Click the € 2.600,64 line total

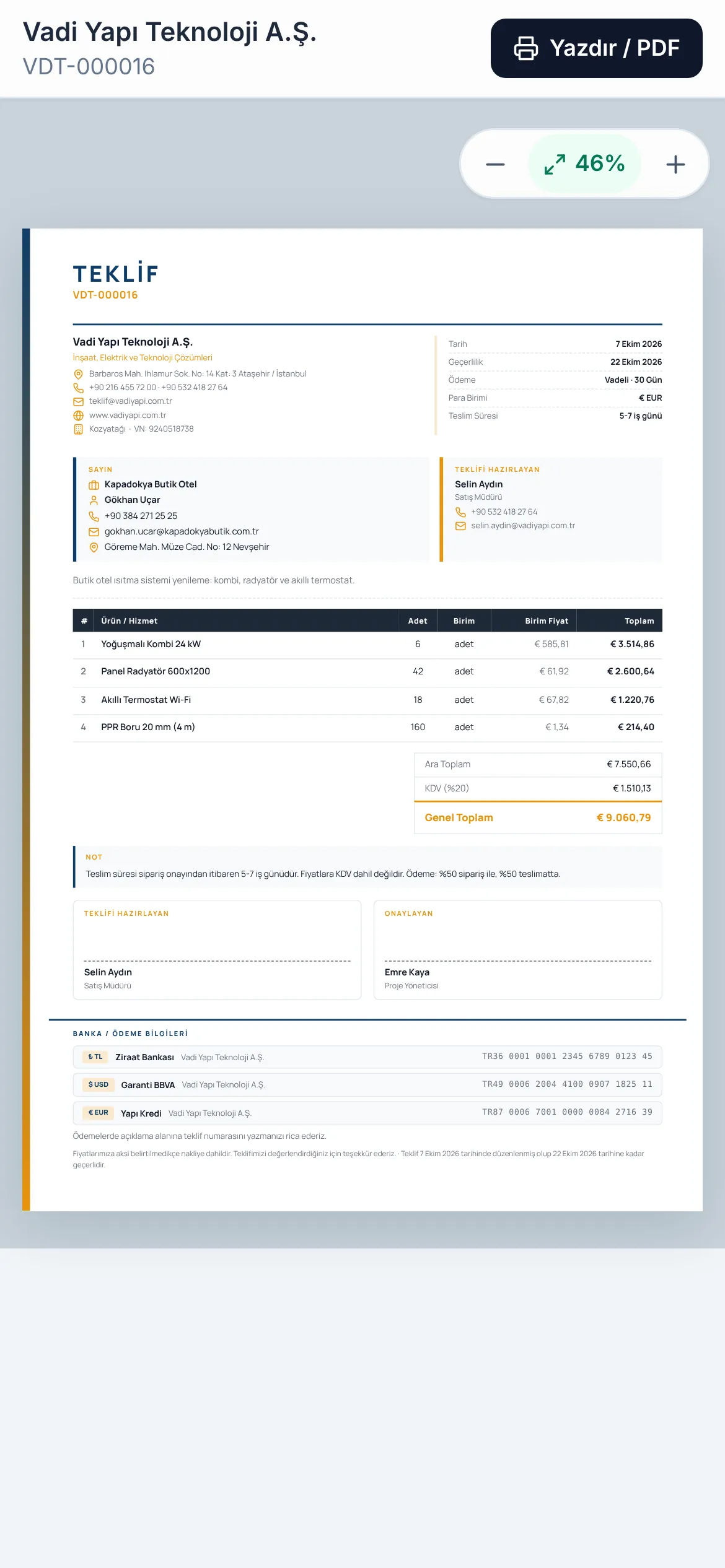(x=631, y=671)
